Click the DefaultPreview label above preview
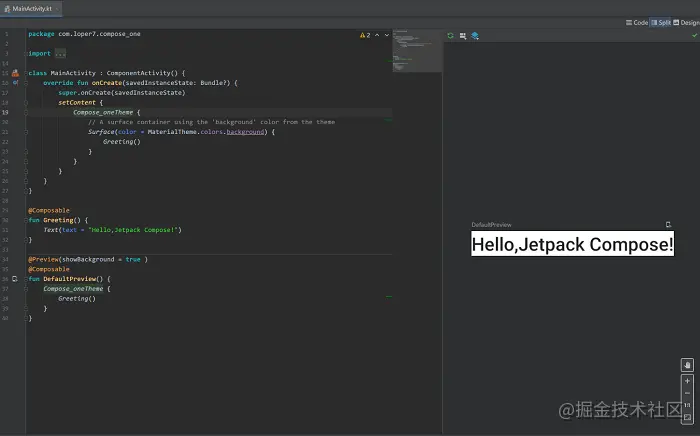 pos(492,224)
